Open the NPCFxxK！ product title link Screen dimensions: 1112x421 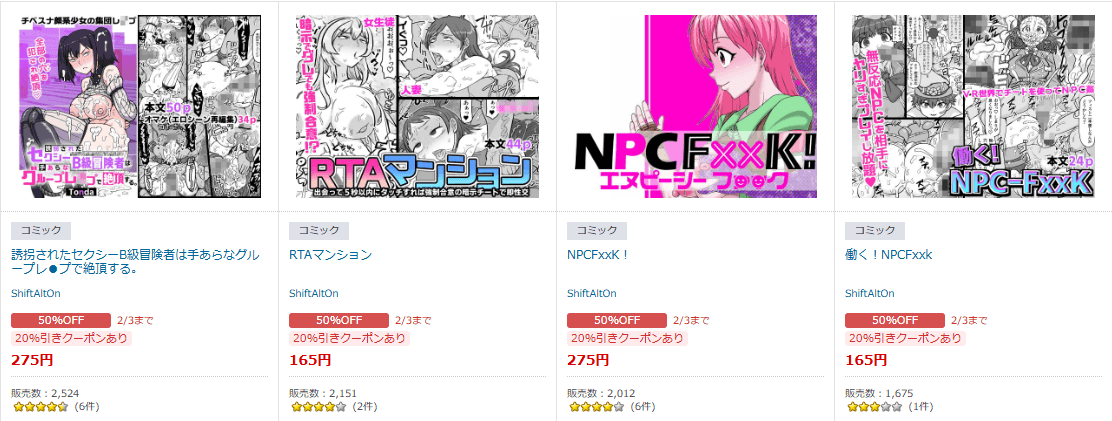click(598, 254)
